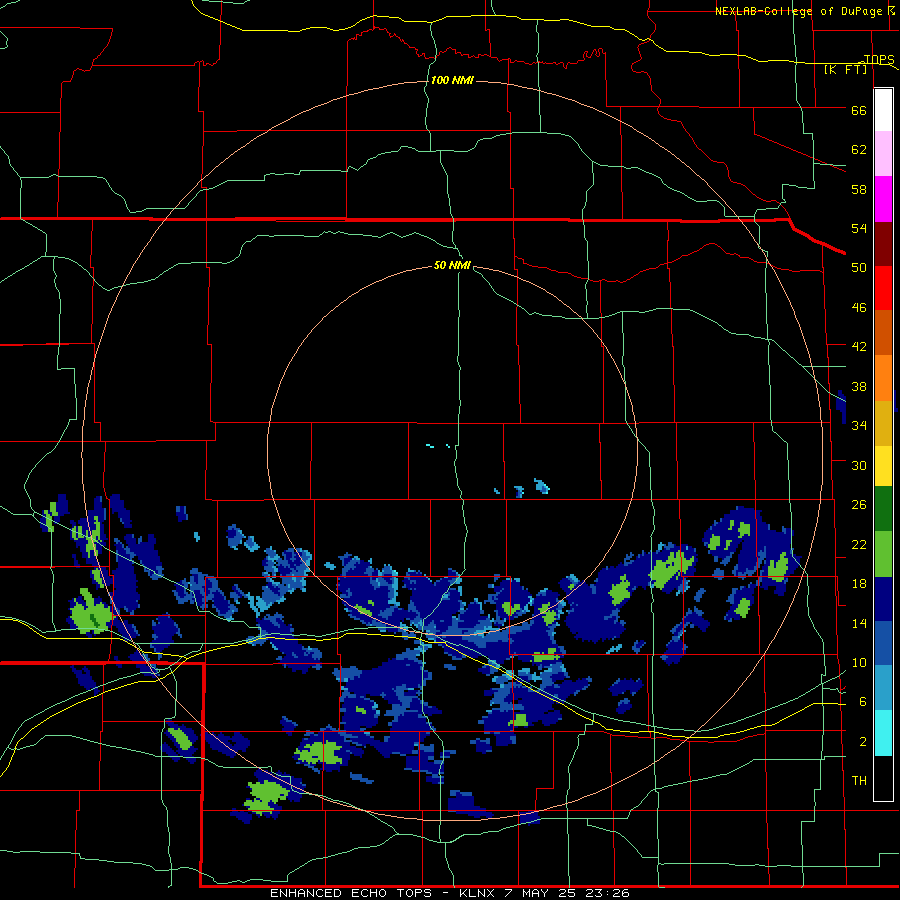This screenshot has width=900, height=900.
Task: Click the light pink legend swatch
Action: coord(883,154)
